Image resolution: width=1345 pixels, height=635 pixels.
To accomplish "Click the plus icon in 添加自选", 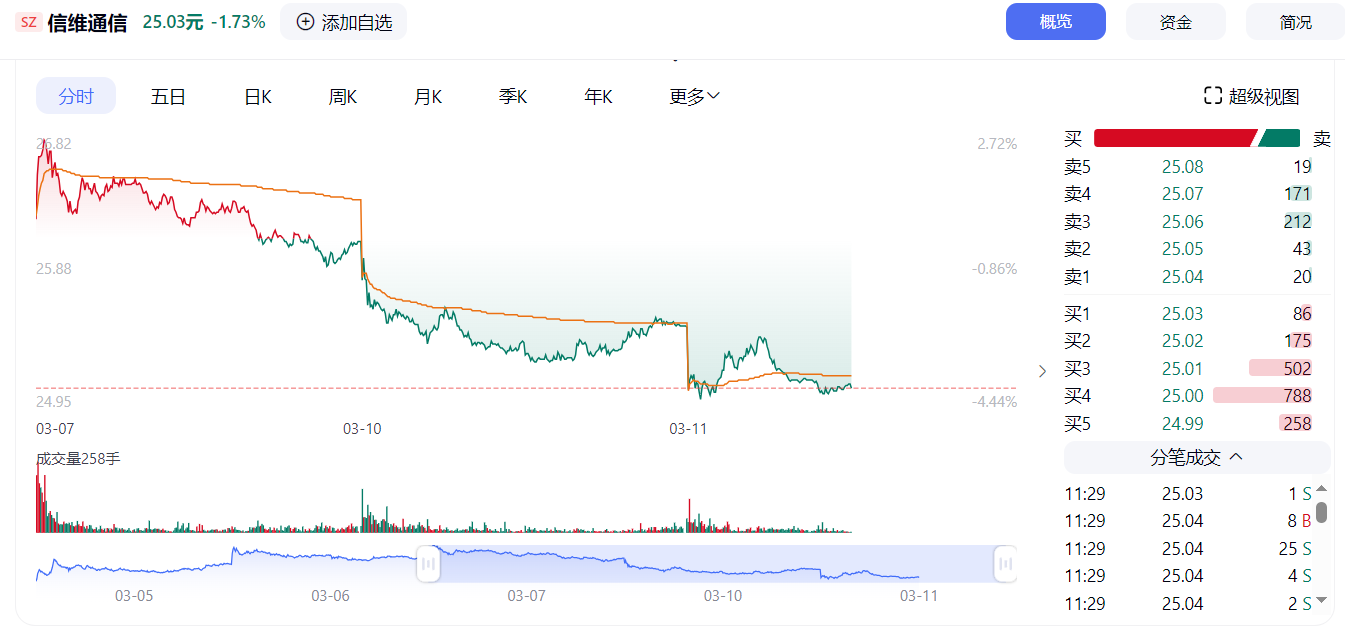I will coord(305,21).
